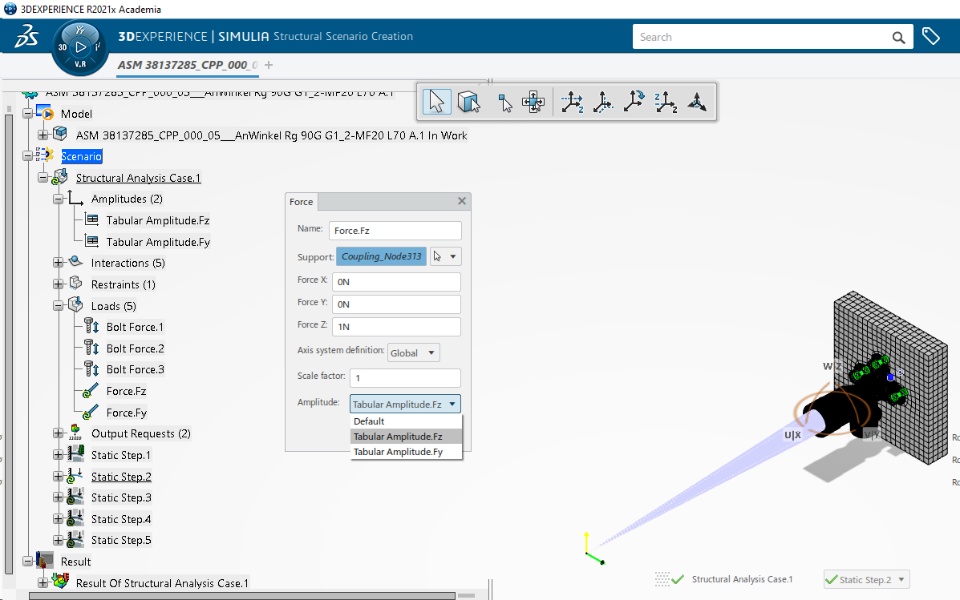Click the Static Step.1 icon
Viewport: 960px width, 600px height.
[x=75, y=454]
